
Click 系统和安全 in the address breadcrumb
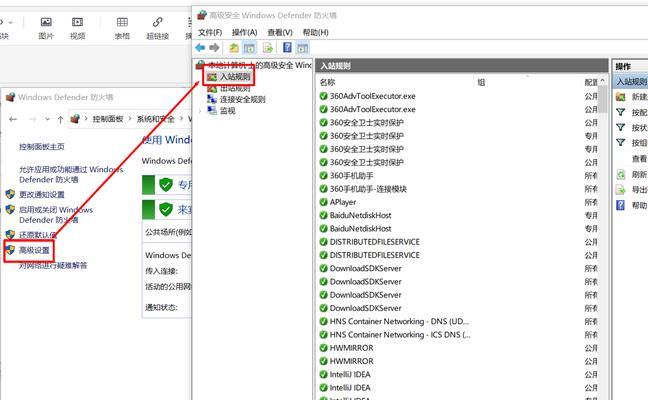coord(155,119)
